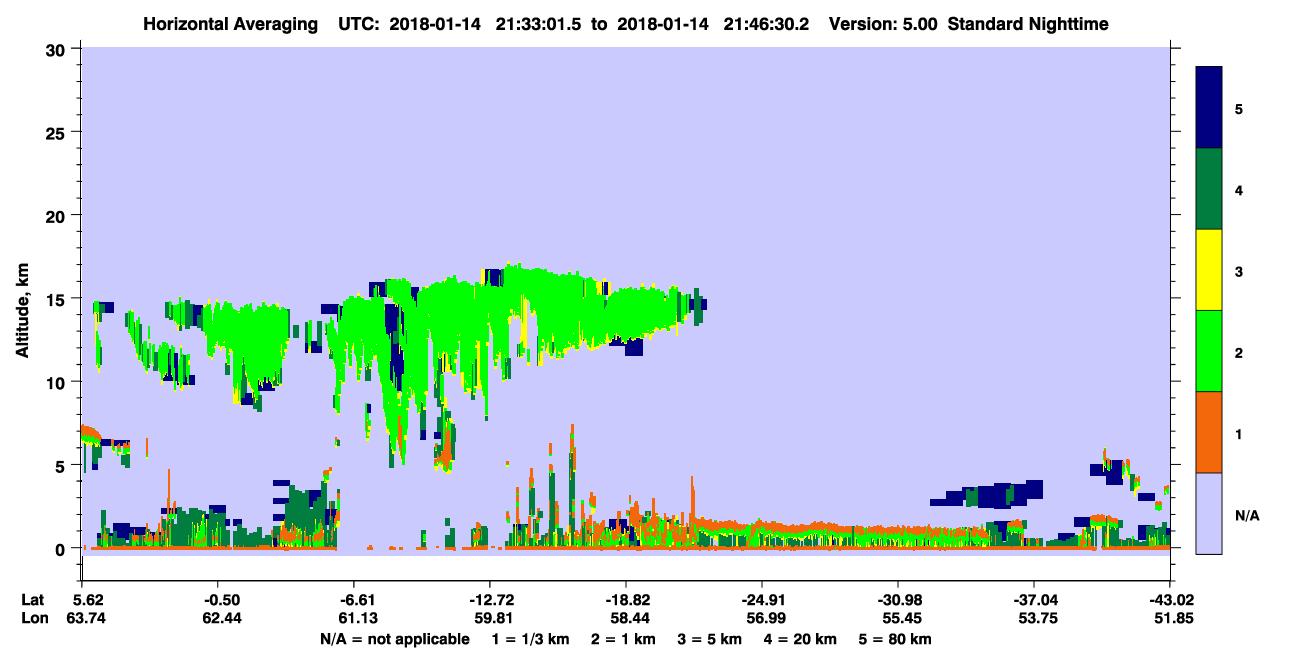
Task: Click the dark blue colorbar segment labeled 5
Action: coord(1209,108)
